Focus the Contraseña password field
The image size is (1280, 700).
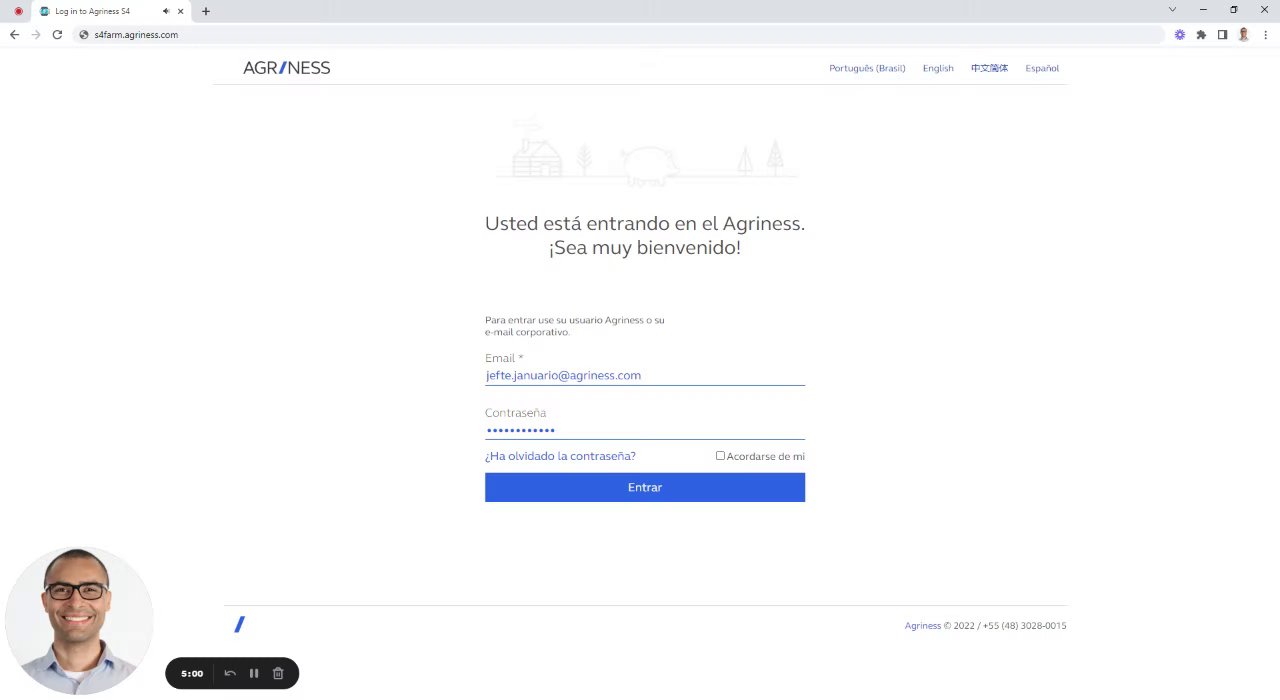pyautogui.click(x=645, y=430)
